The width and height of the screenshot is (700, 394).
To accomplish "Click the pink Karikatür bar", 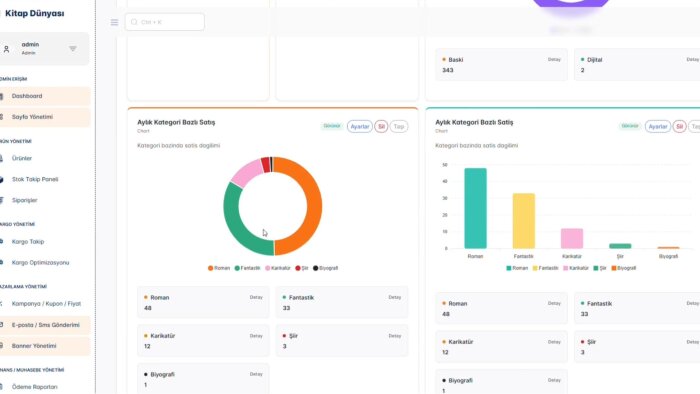I will click(572, 238).
